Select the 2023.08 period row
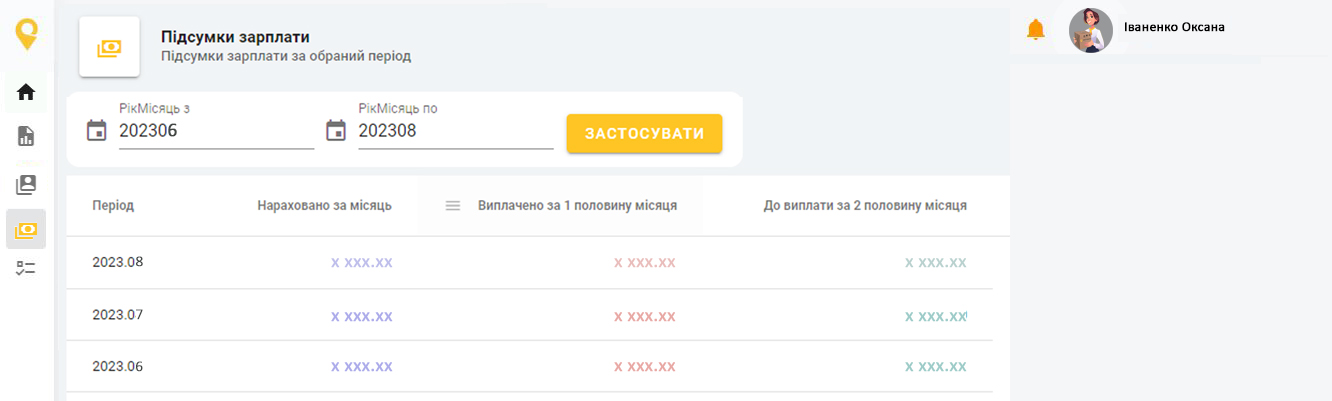 point(118,263)
